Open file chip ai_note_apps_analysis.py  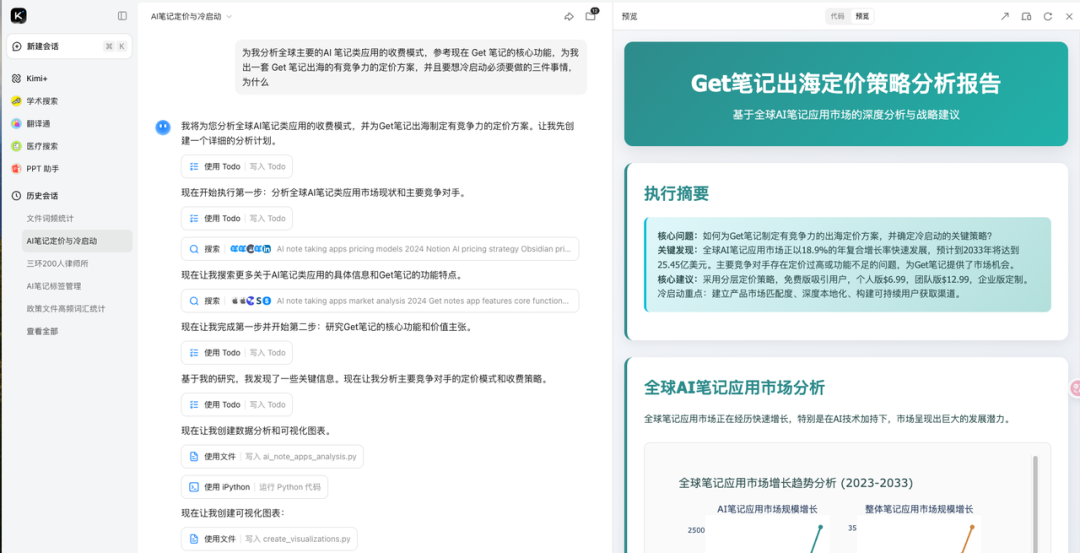[x=272, y=456]
